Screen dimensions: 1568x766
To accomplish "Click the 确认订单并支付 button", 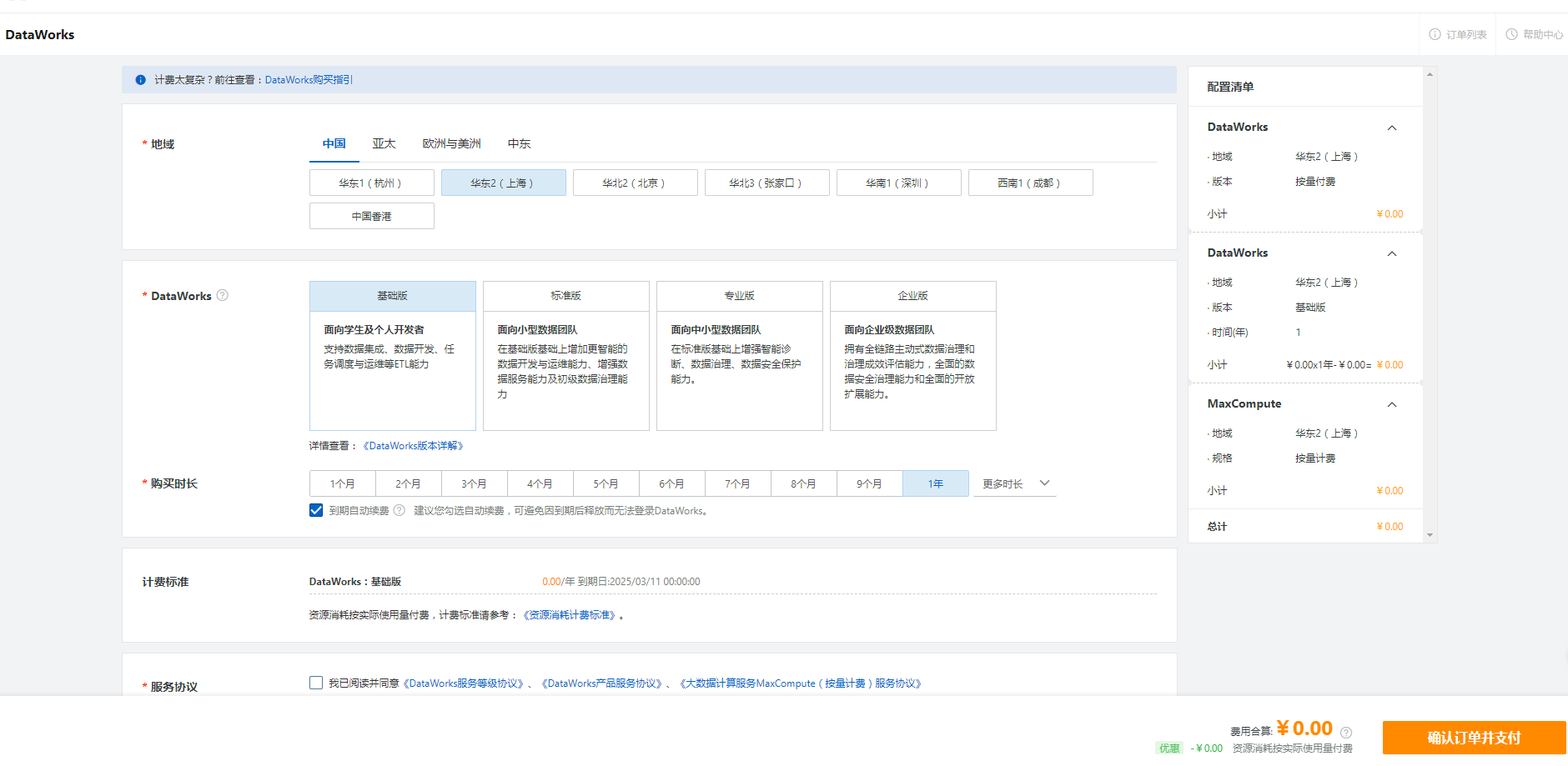I will tap(1475, 738).
